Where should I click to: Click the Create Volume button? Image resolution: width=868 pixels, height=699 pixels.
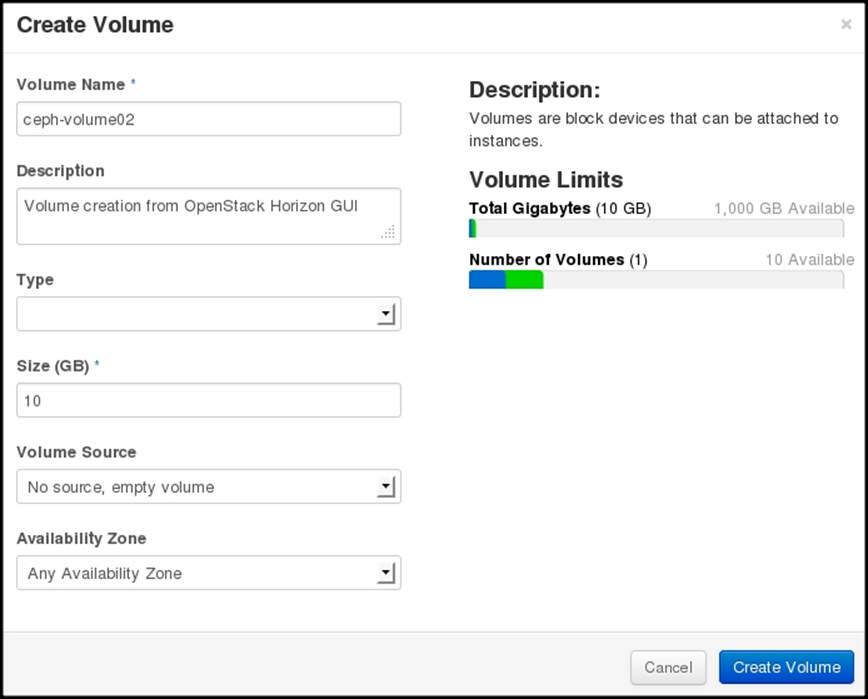(x=787, y=667)
